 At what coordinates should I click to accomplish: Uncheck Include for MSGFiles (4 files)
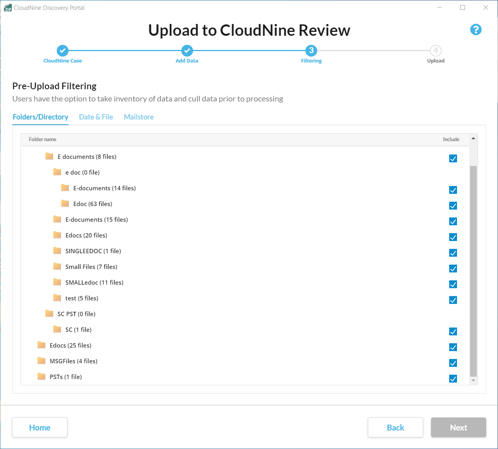coord(453,363)
